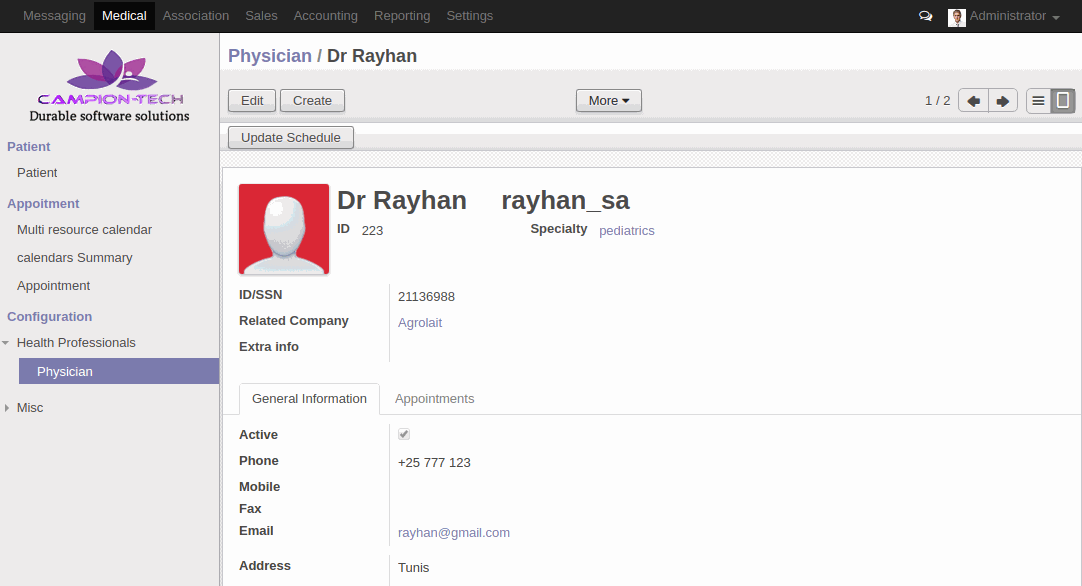1082x586 pixels.
Task: Click the phone number +25 777 123
Action: click(434, 462)
